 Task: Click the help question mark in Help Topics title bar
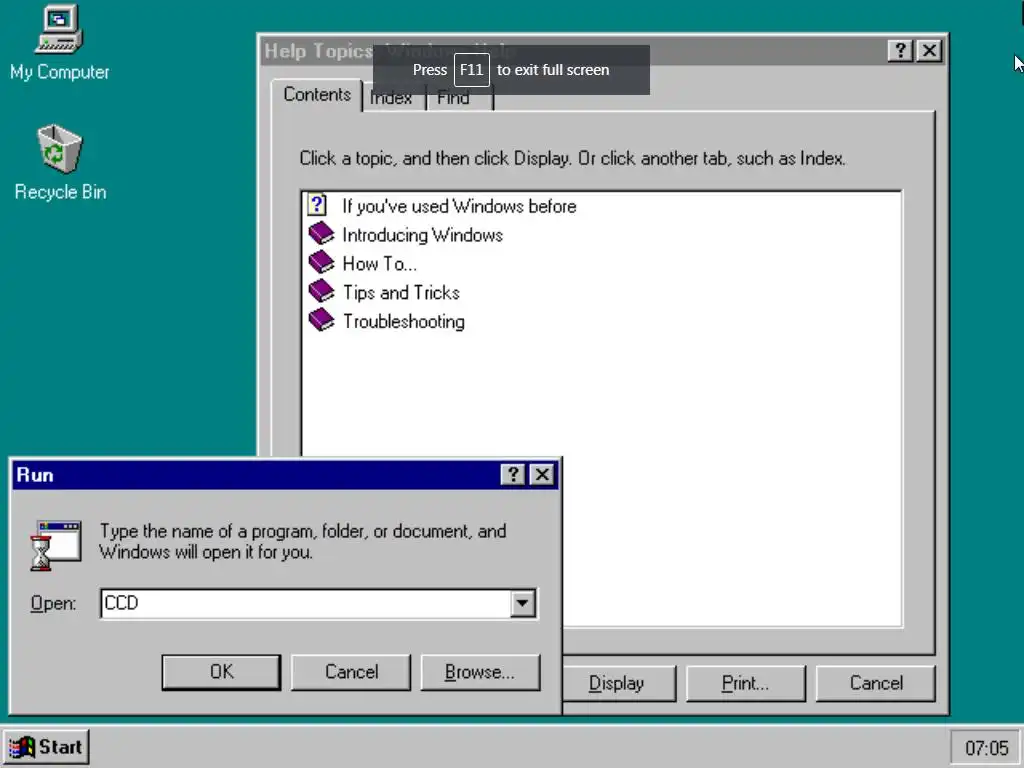(900, 50)
